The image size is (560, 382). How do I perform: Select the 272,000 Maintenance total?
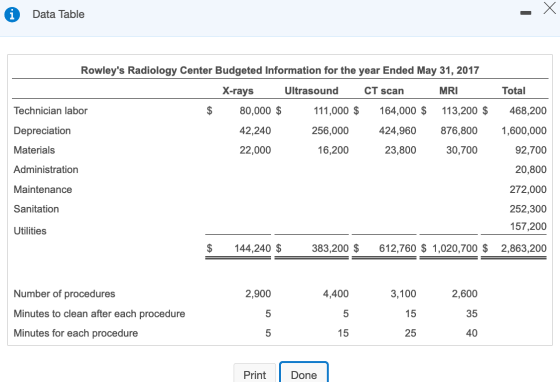pyautogui.click(x=528, y=189)
